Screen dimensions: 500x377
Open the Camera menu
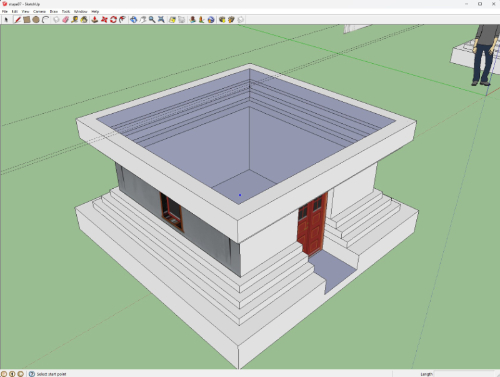39,11
